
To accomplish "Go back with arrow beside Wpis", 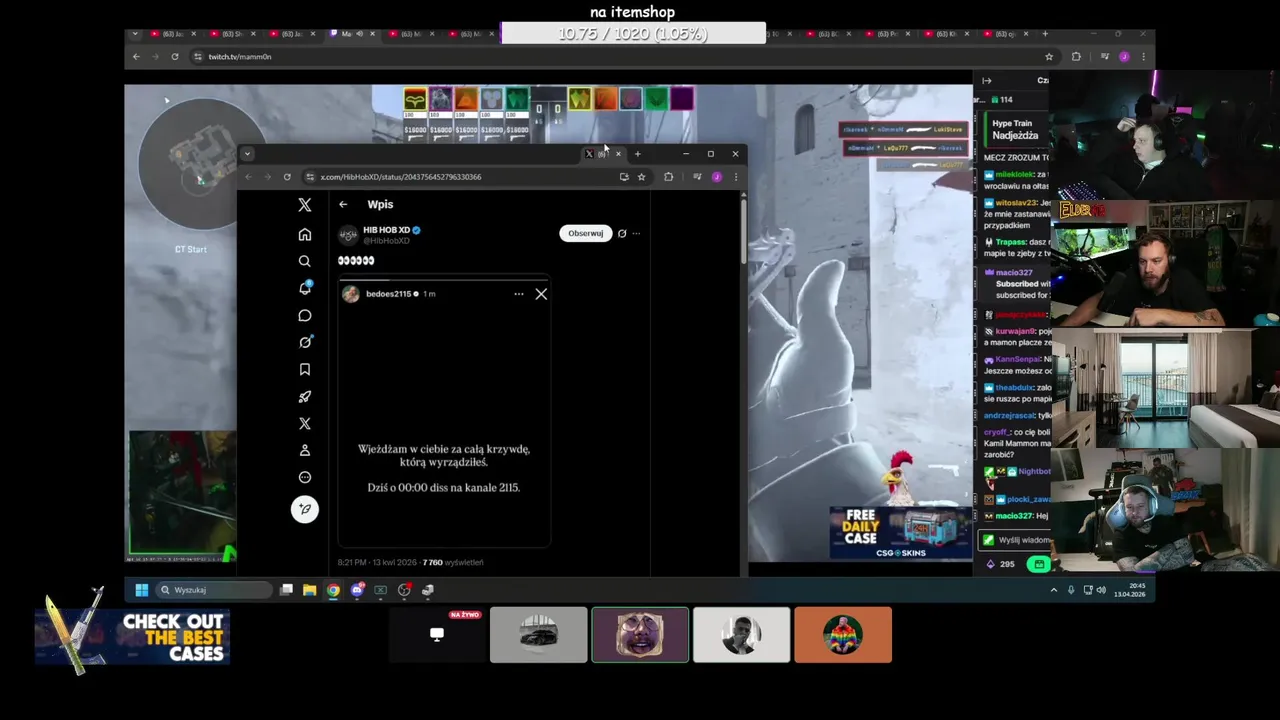I will click(x=343, y=204).
